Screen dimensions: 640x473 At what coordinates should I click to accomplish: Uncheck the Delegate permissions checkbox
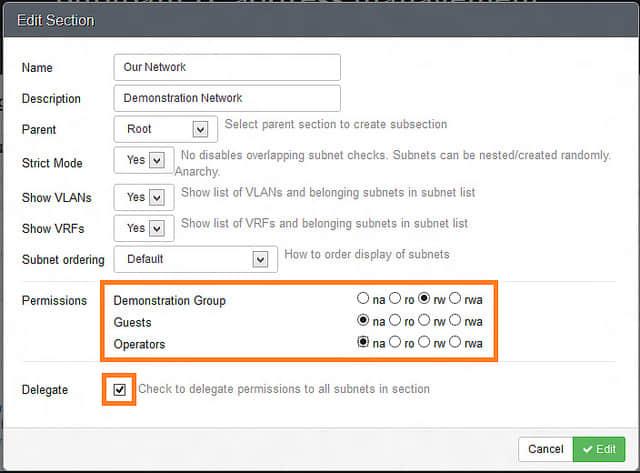(x=120, y=389)
